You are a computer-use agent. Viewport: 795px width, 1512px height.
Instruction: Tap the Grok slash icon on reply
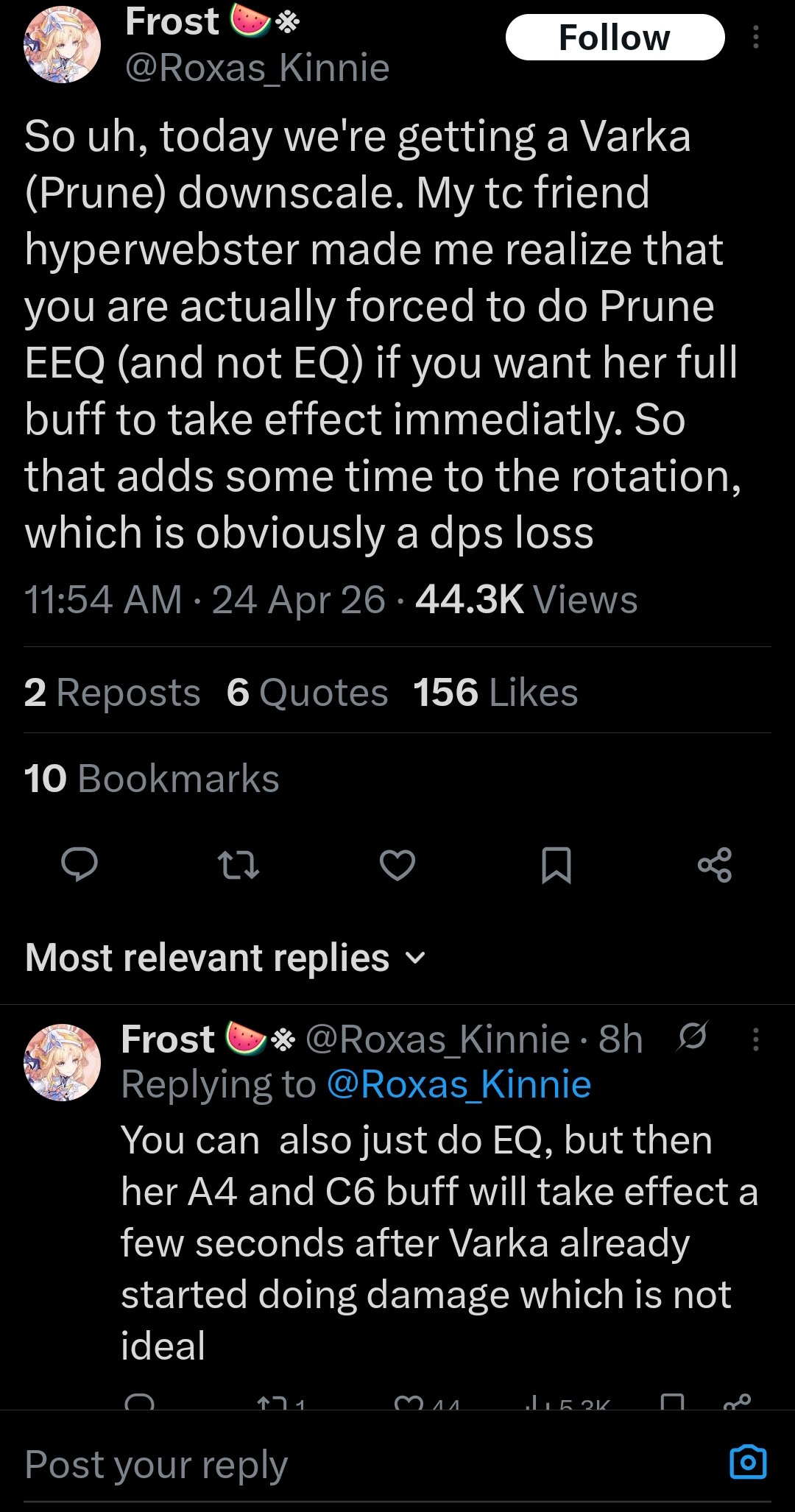[693, 1036]
